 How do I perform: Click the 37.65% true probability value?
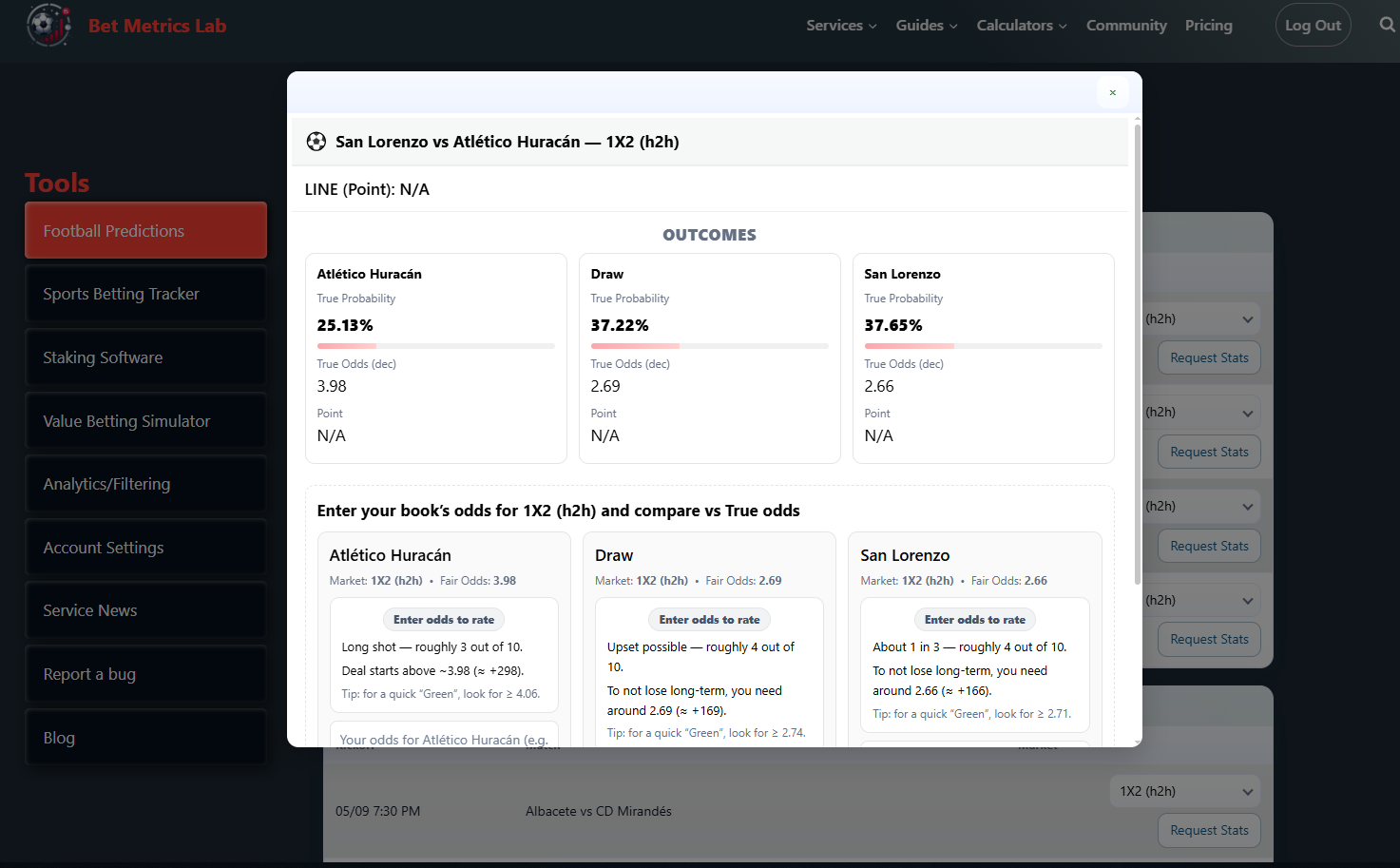893,325
